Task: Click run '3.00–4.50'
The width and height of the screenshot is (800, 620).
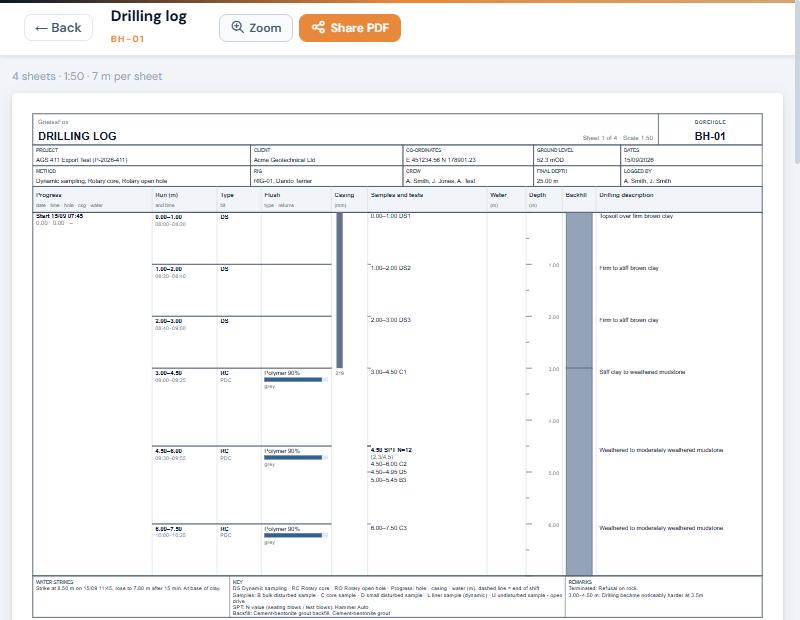Action: 168,373
